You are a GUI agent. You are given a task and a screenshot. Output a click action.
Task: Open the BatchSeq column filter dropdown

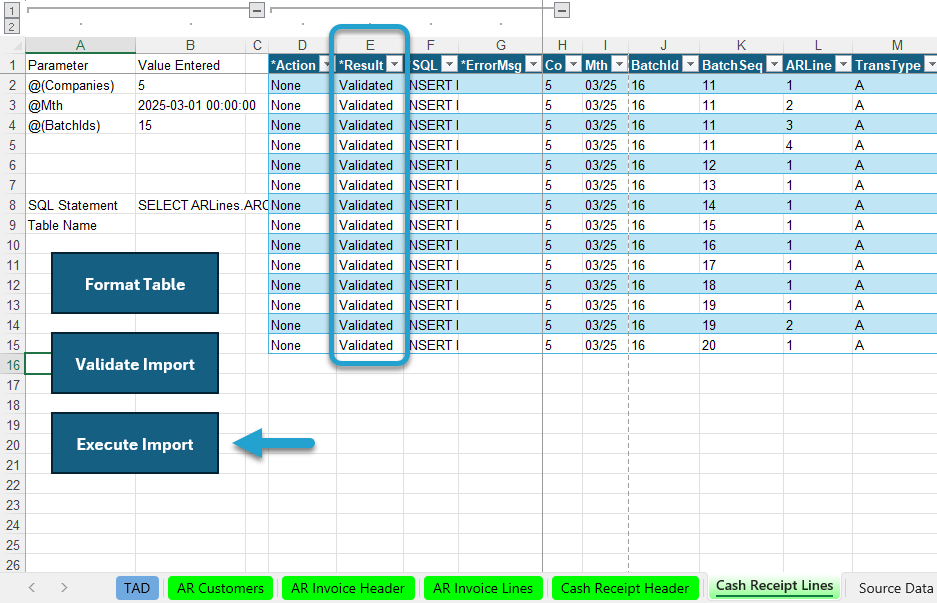tap(774, 65)
